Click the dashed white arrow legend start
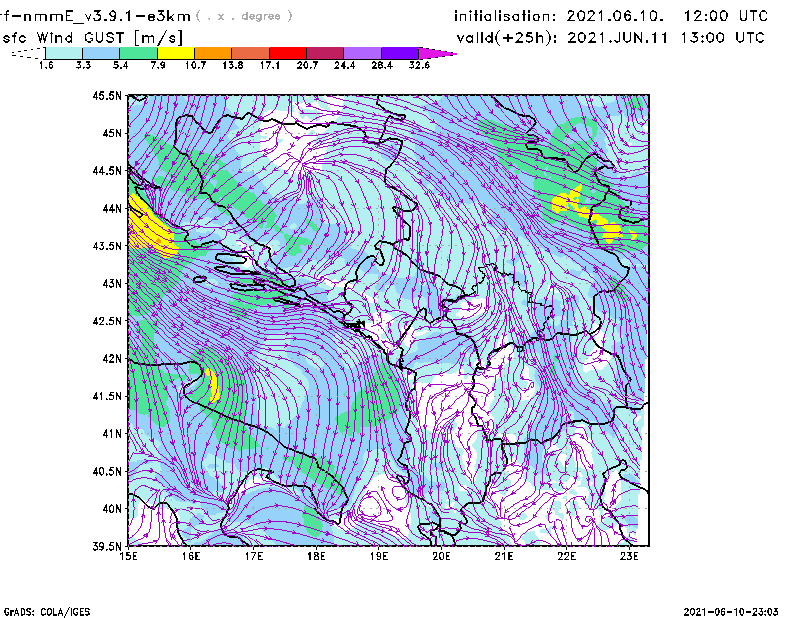The width and height of the screenshot is (800, 618). click(28, 53)
